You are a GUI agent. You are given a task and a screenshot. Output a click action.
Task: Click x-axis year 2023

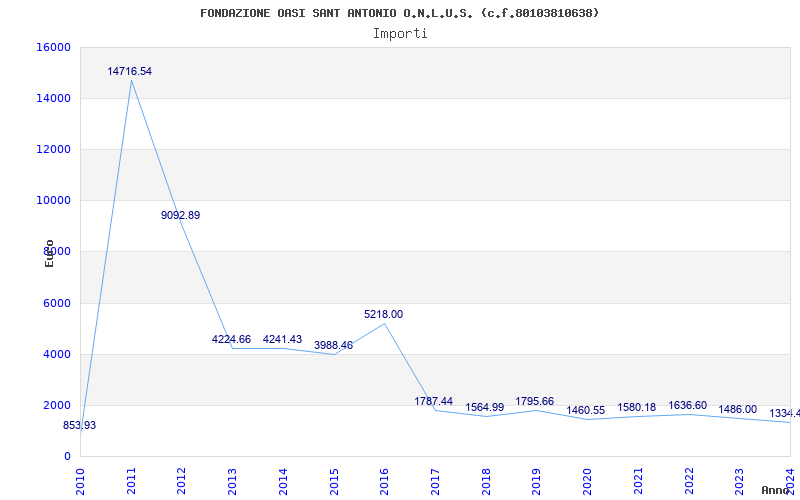(x=740, y=481)
